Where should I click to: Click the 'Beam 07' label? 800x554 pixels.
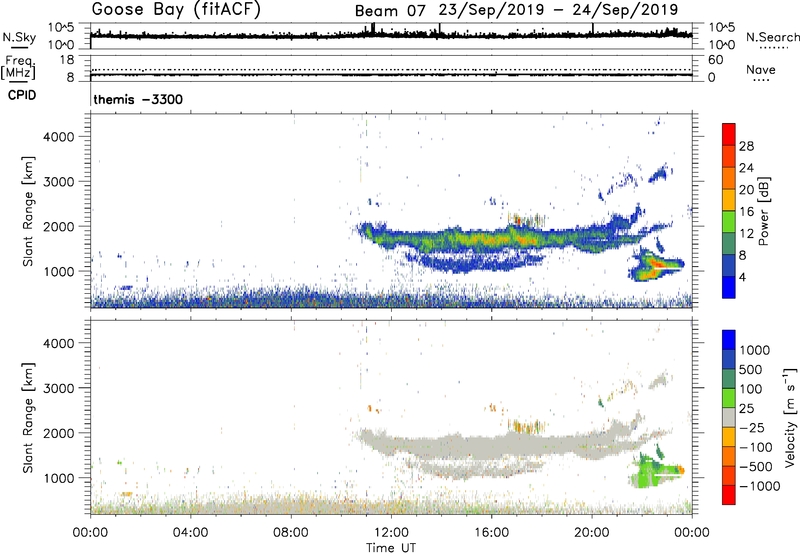390,11
